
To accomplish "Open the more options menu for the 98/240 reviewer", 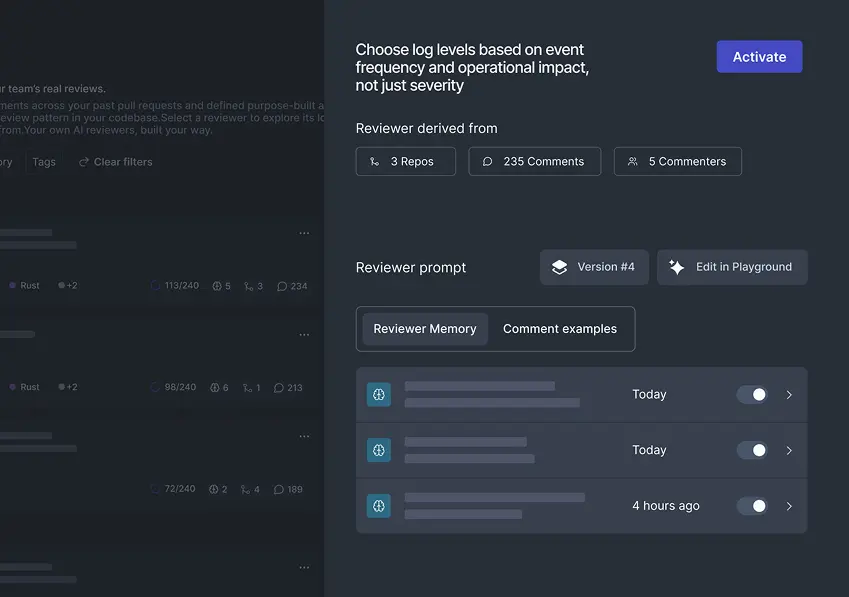I will (304, 335).
